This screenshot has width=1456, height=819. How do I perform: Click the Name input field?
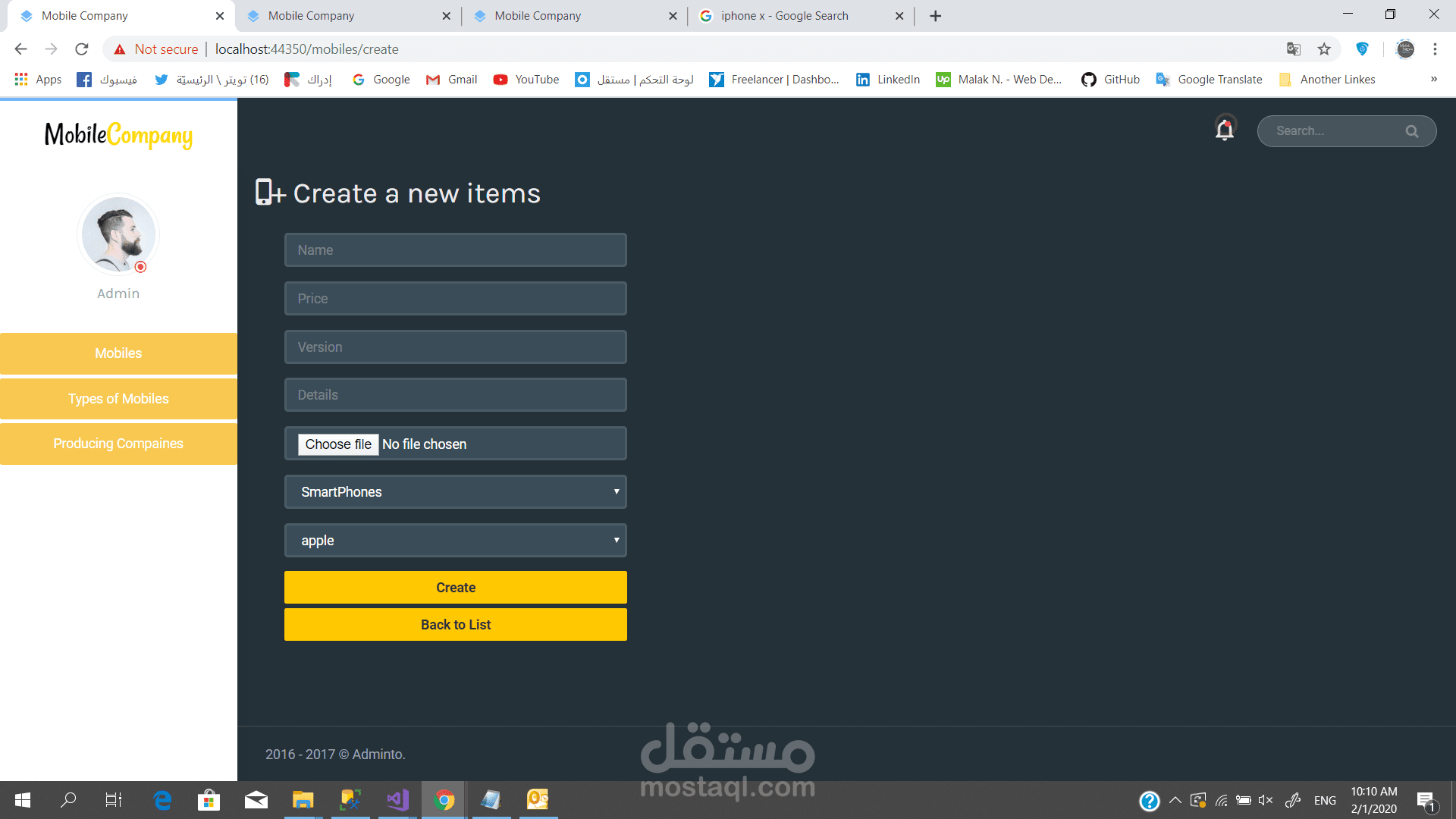pos(455,250)
